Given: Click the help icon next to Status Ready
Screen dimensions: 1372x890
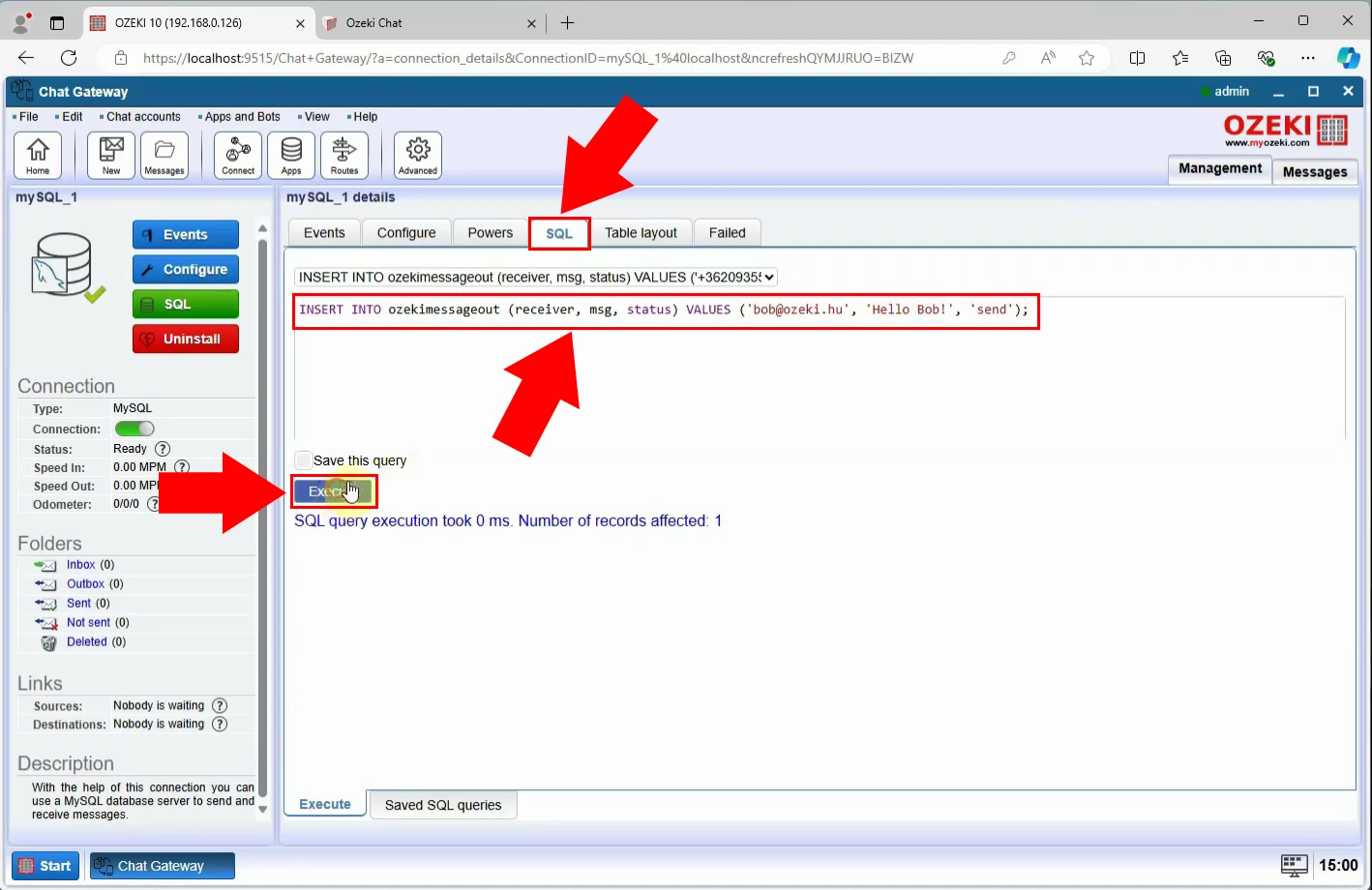Looking at the screenshot, I should (x=163, y=449).
